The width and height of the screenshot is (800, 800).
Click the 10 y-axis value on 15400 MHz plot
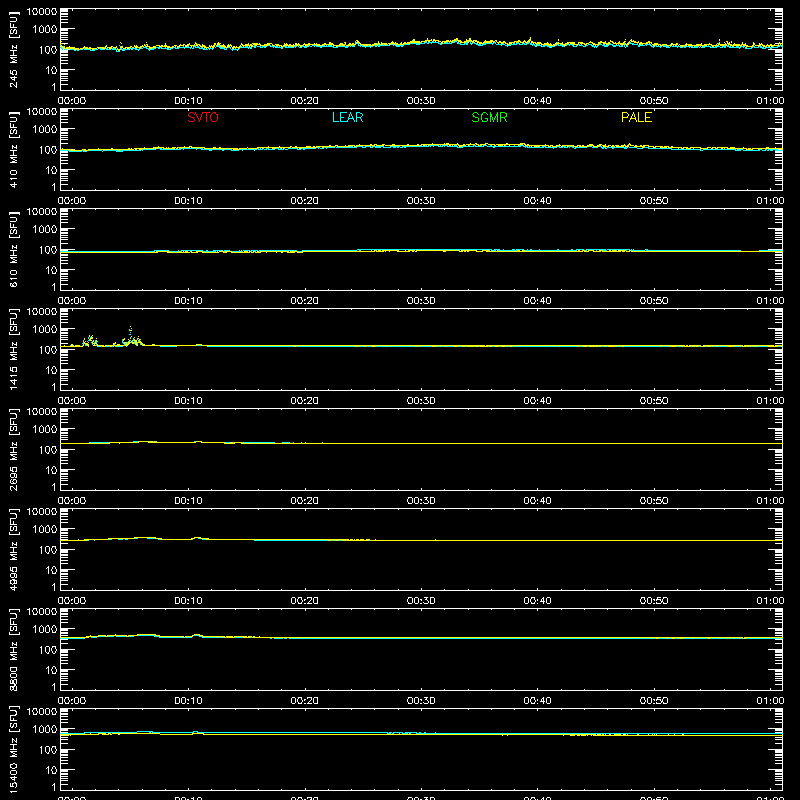(51, 770)
